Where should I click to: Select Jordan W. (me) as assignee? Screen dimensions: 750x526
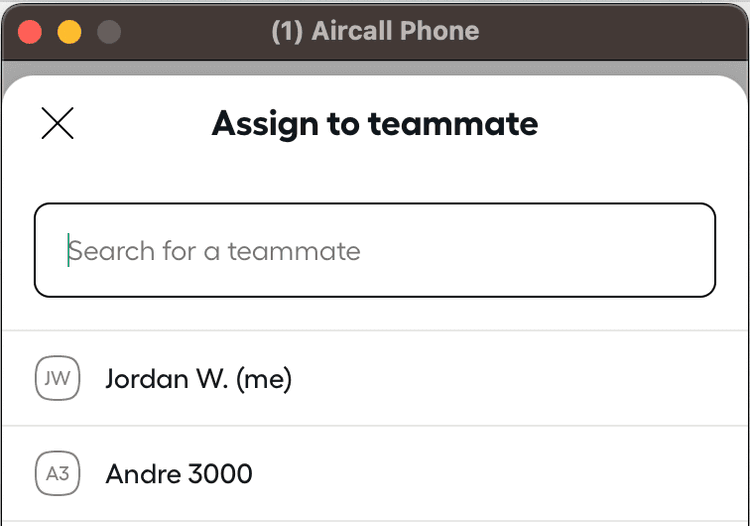tap(198, 379)
